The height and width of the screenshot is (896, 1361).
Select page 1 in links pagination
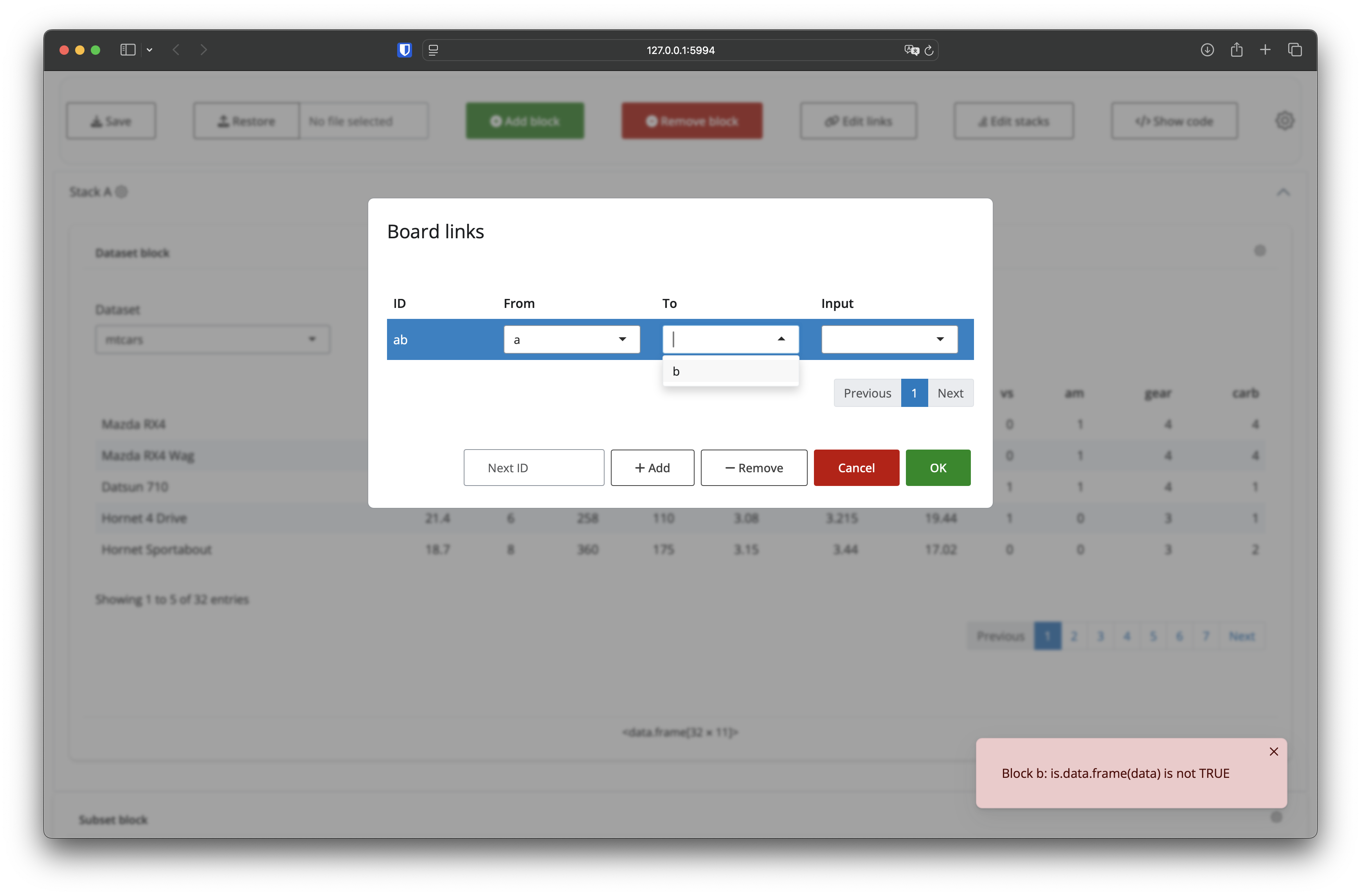pos(914,393)
